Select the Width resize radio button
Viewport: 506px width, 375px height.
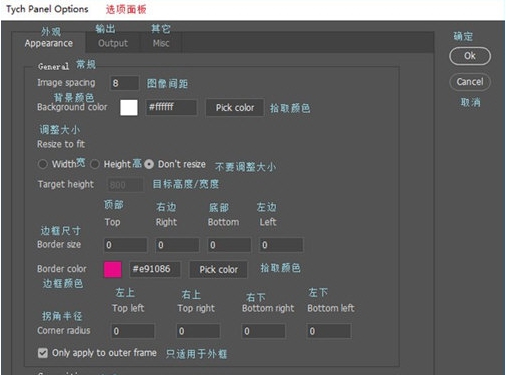[43, 164]
